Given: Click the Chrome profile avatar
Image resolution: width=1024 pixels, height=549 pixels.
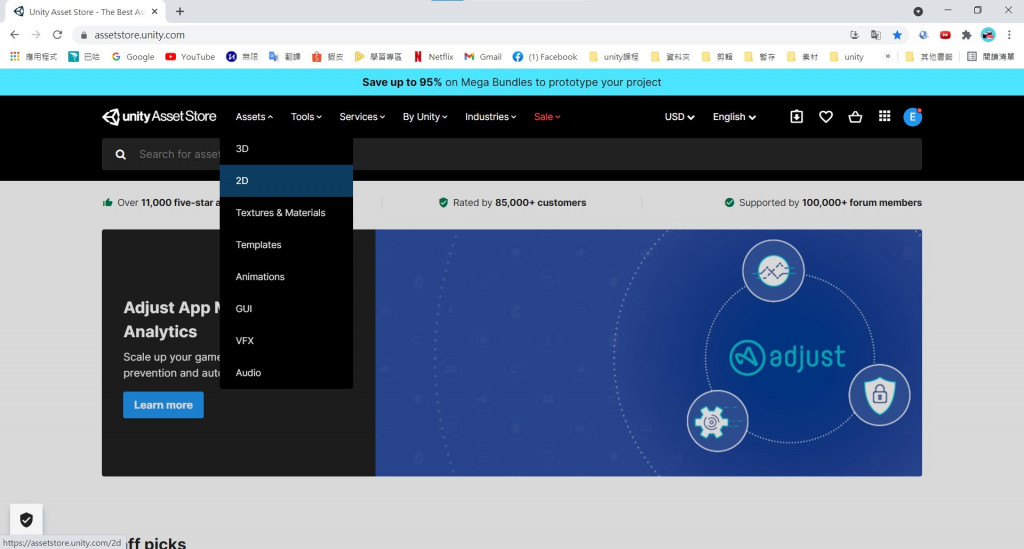Looking at the screenshot, I should pos(988,35).
